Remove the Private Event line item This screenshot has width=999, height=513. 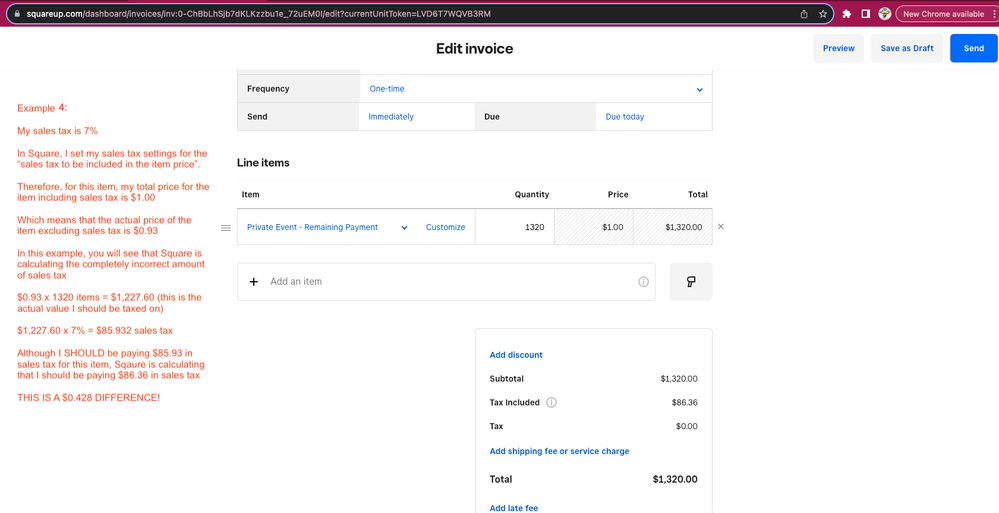[721, 227]
